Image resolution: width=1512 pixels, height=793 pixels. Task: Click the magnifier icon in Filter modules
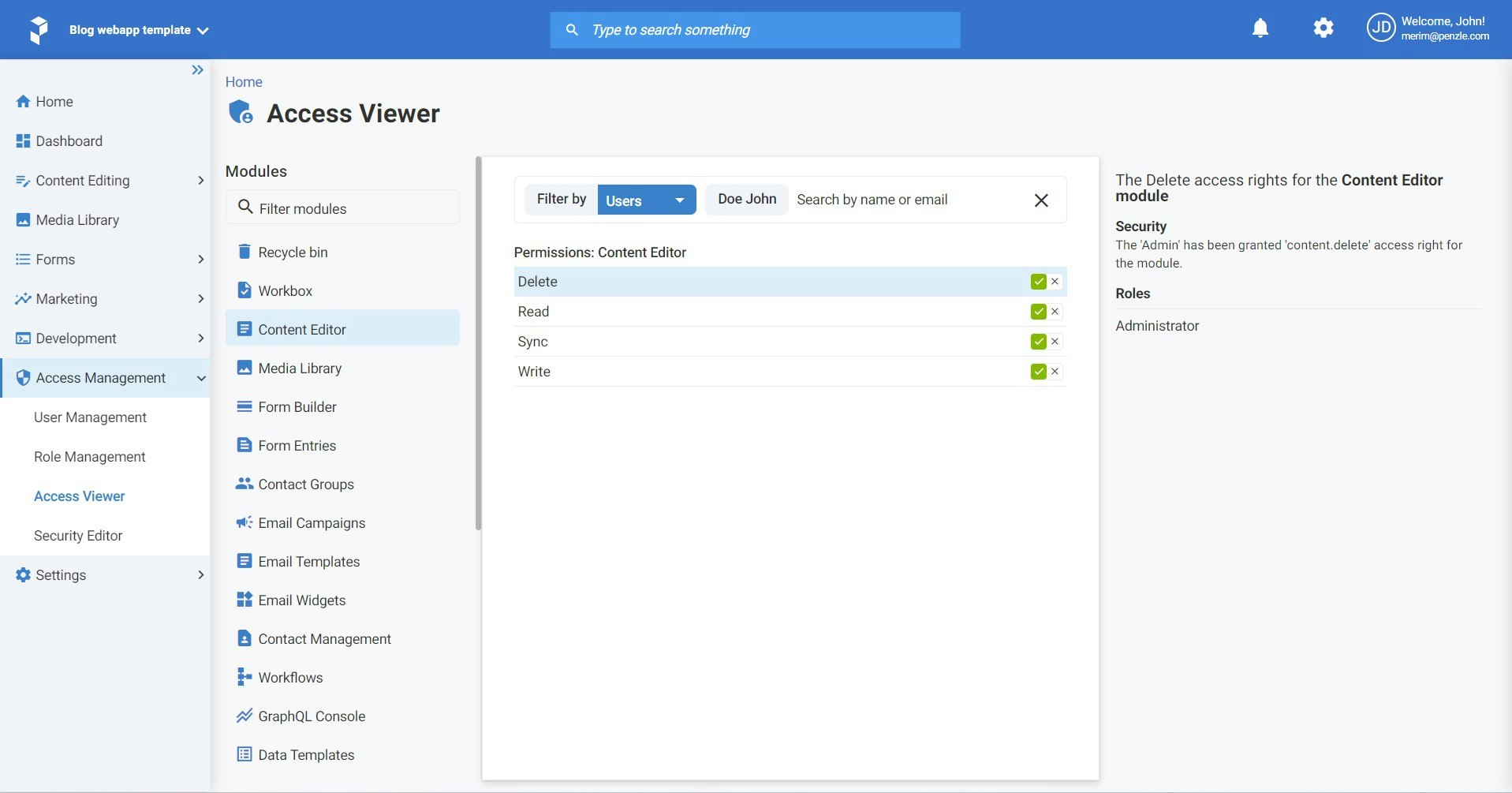click(245, 207)
